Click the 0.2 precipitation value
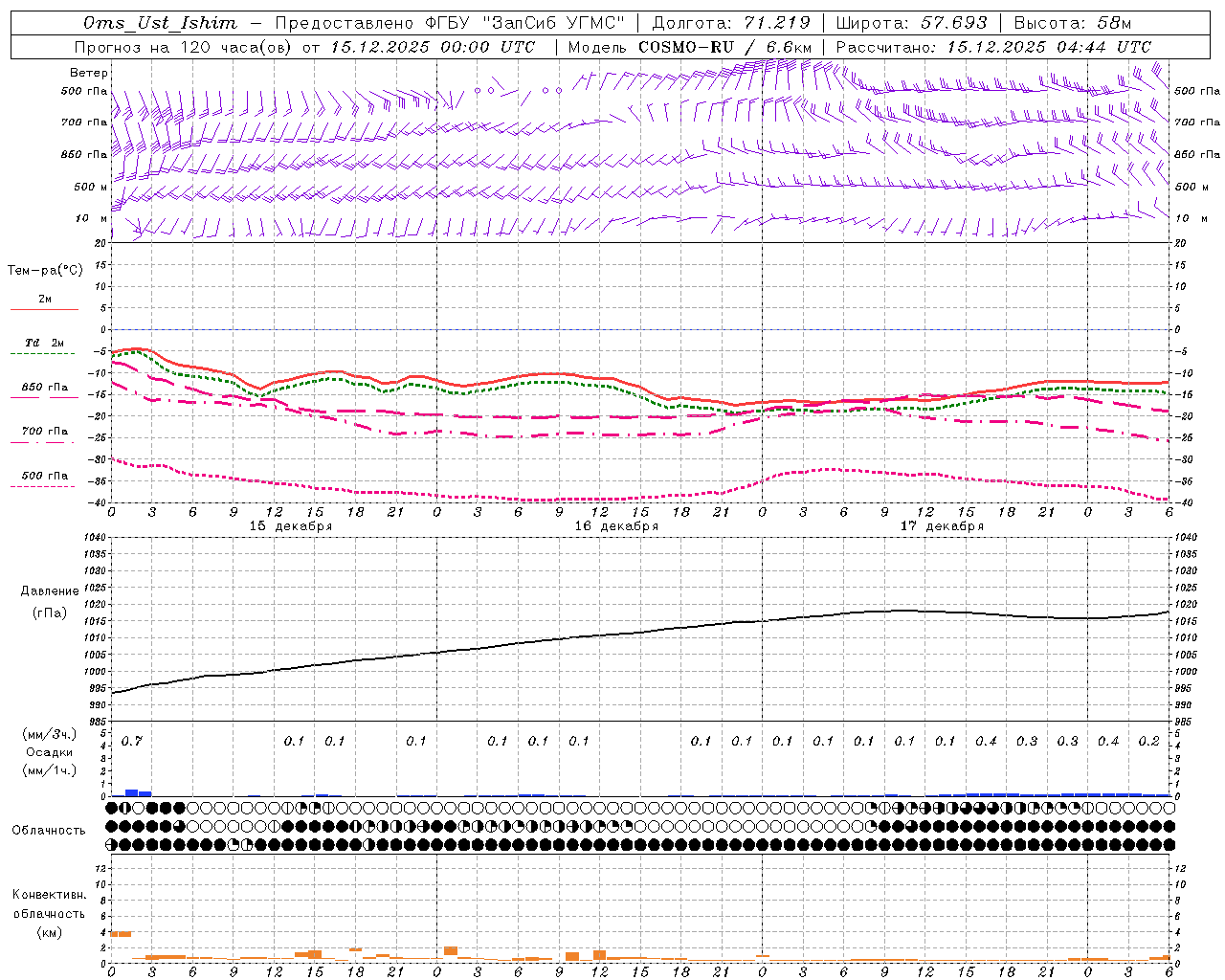Screen dimensions: 1225x980 pos(1149,742)
